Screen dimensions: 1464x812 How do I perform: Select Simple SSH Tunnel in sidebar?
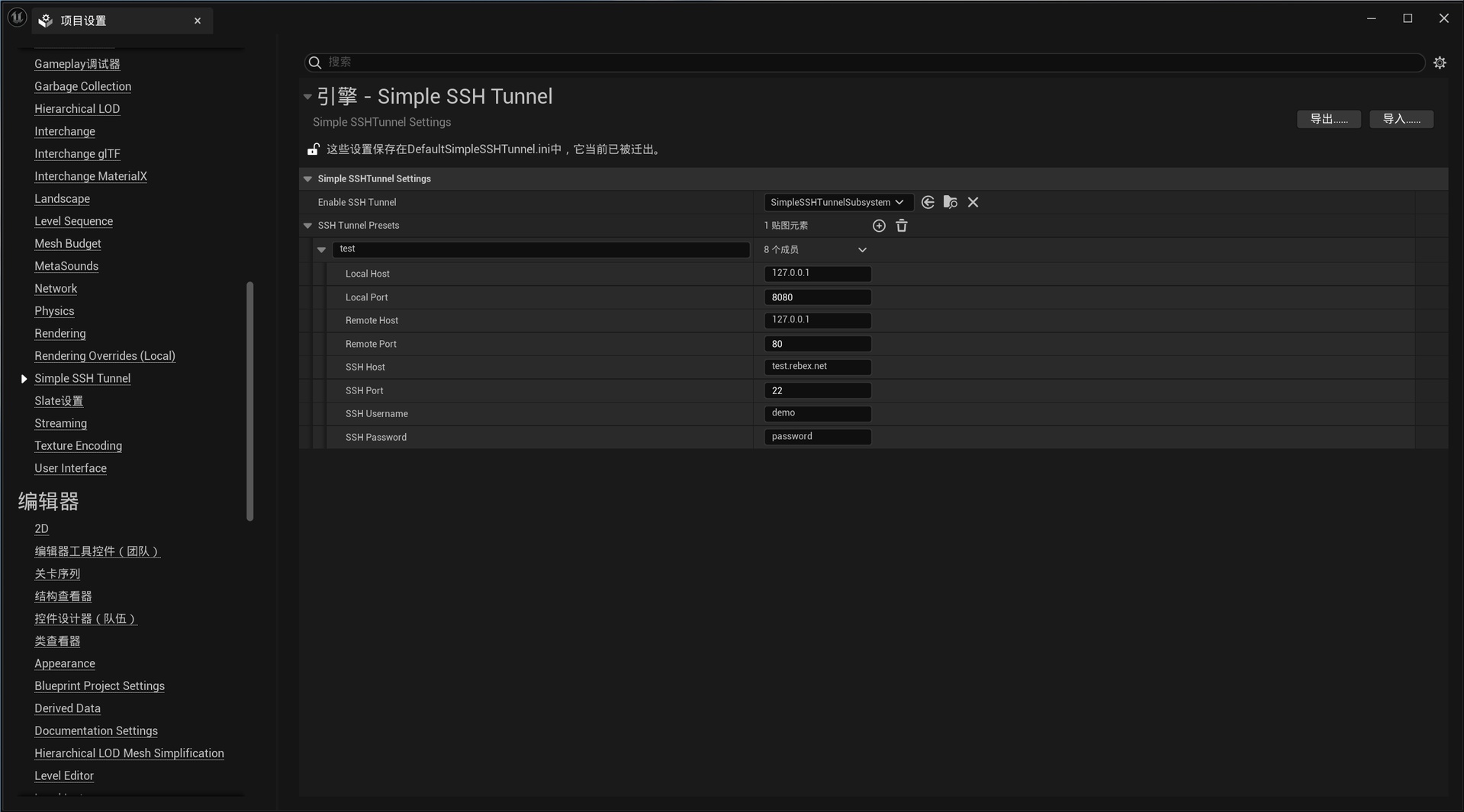(82, 379)
